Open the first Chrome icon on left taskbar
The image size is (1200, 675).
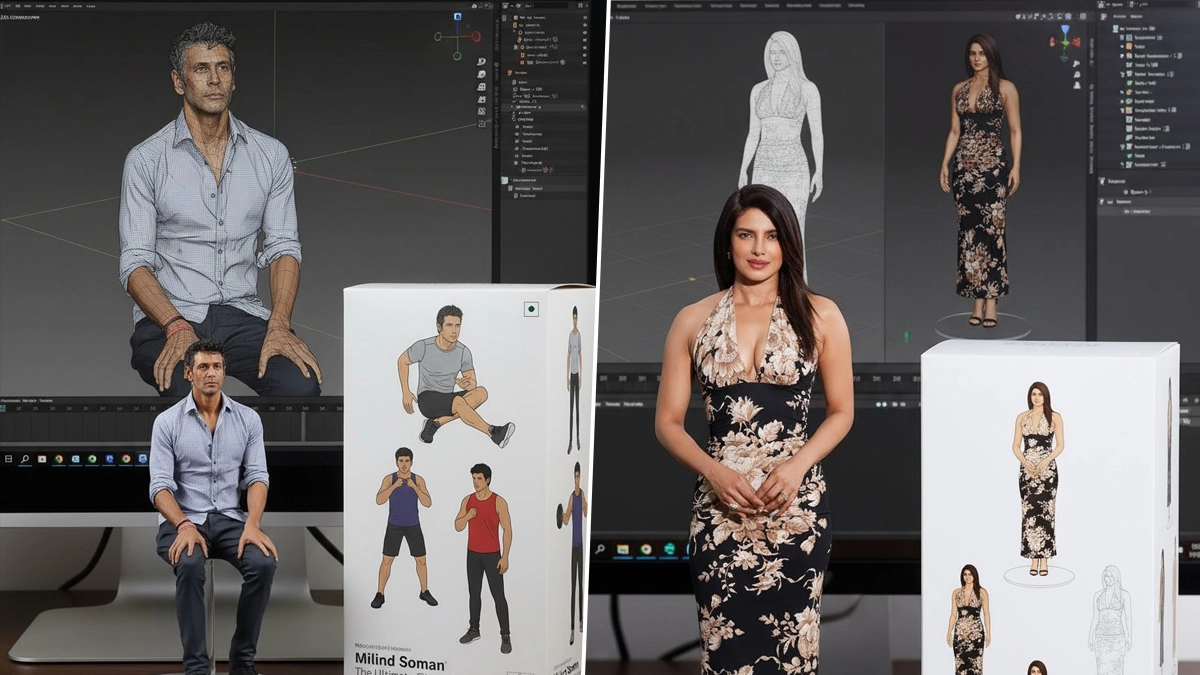58,459
